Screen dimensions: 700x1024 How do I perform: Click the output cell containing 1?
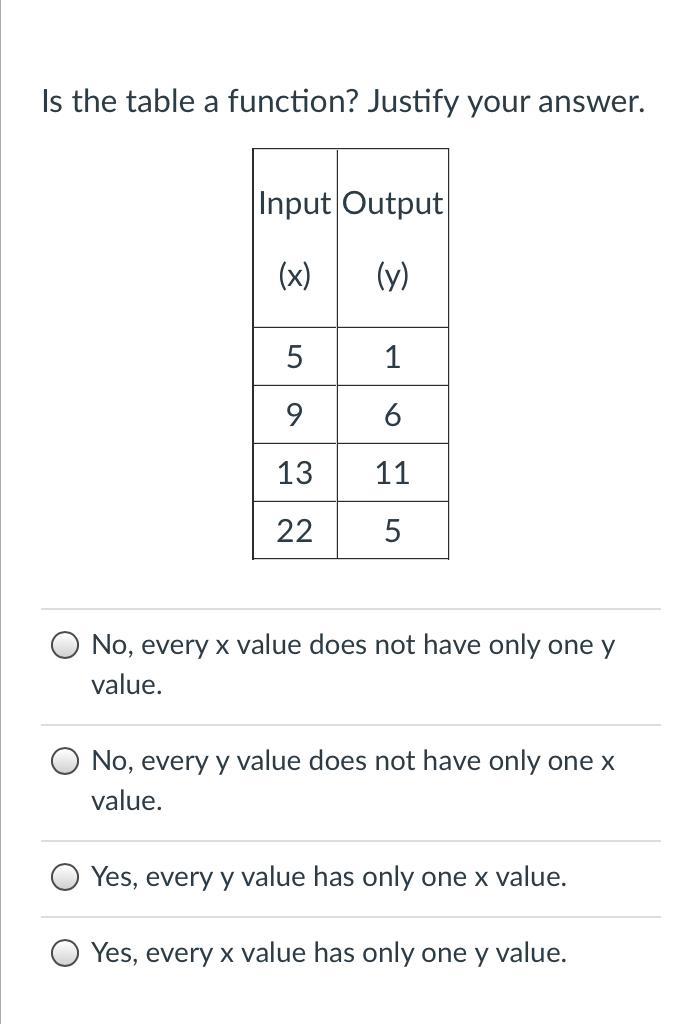392,357
